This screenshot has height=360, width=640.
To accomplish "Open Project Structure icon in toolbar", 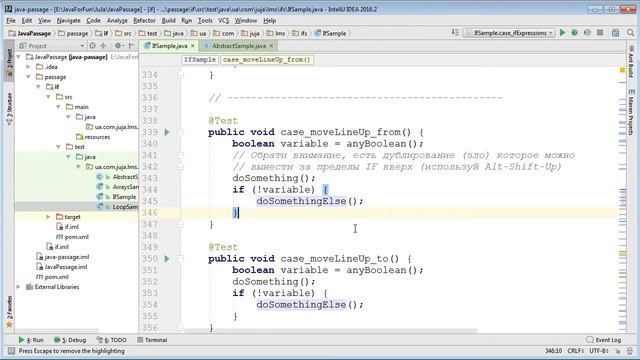I will [x=616, y=33].
